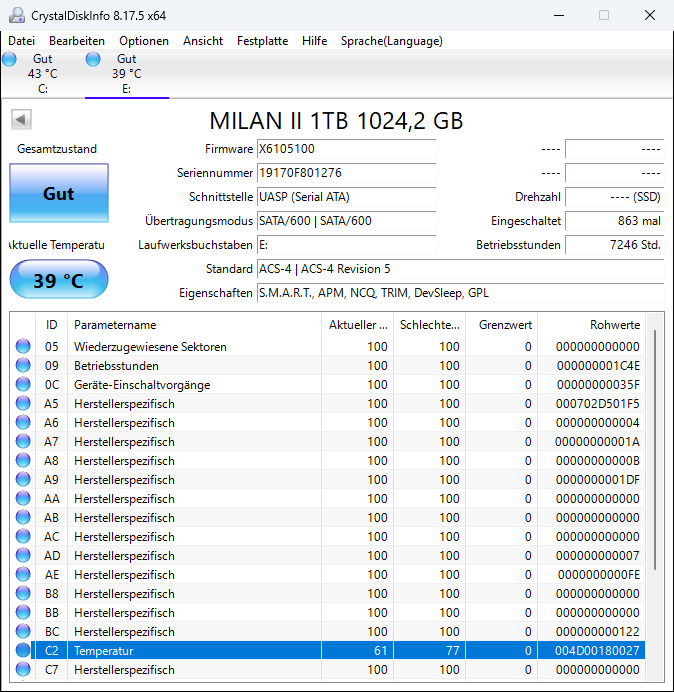Image resolution: width=674 pixels, height=692 pixels.
Task: Click the Laufwerksbuchstaben field E:
Action: pyautogui.click(x=346, y=245)
